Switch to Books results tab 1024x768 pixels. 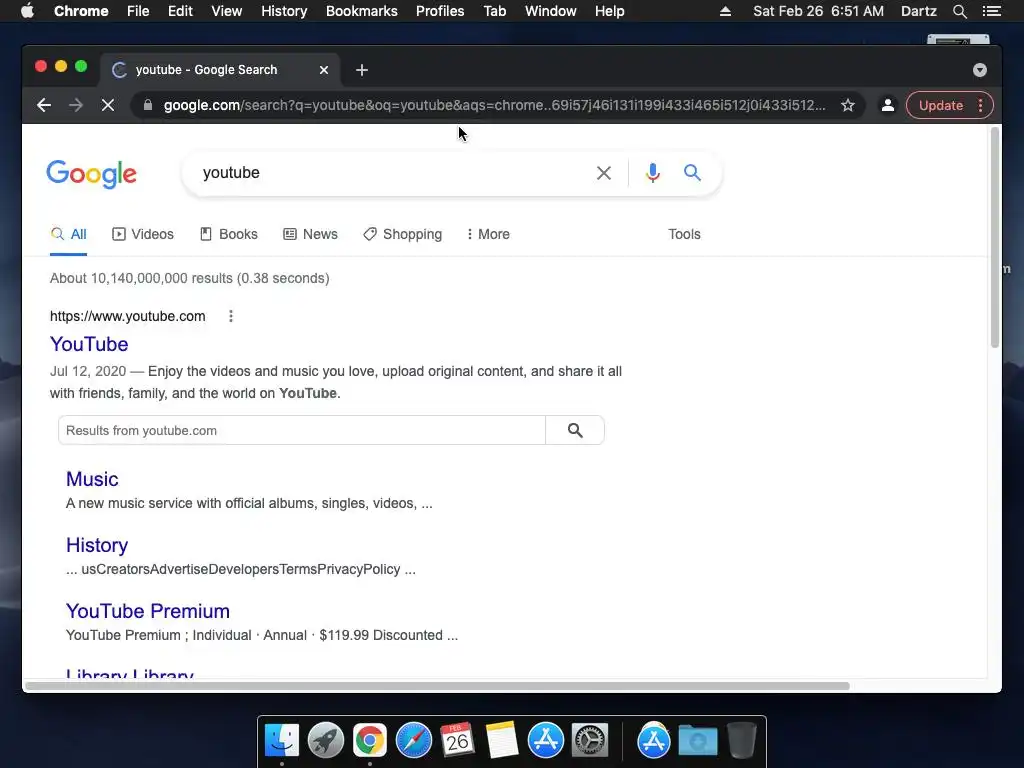coord(229,234)
